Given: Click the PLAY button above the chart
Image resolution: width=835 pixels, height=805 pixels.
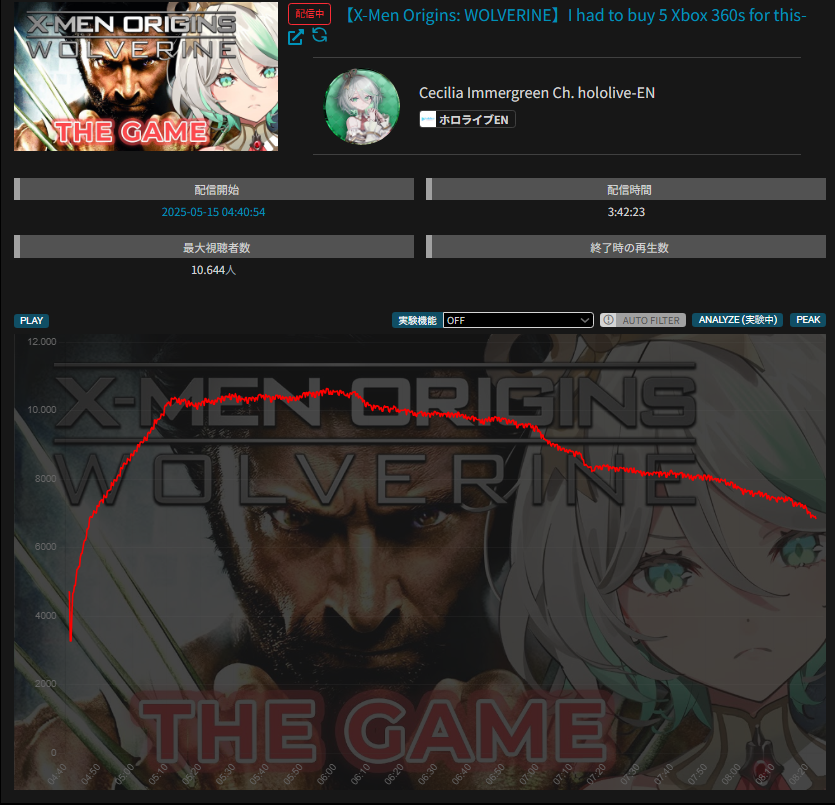Looking at the screenshot, I should pyautogui.click(x=31, y=321).
